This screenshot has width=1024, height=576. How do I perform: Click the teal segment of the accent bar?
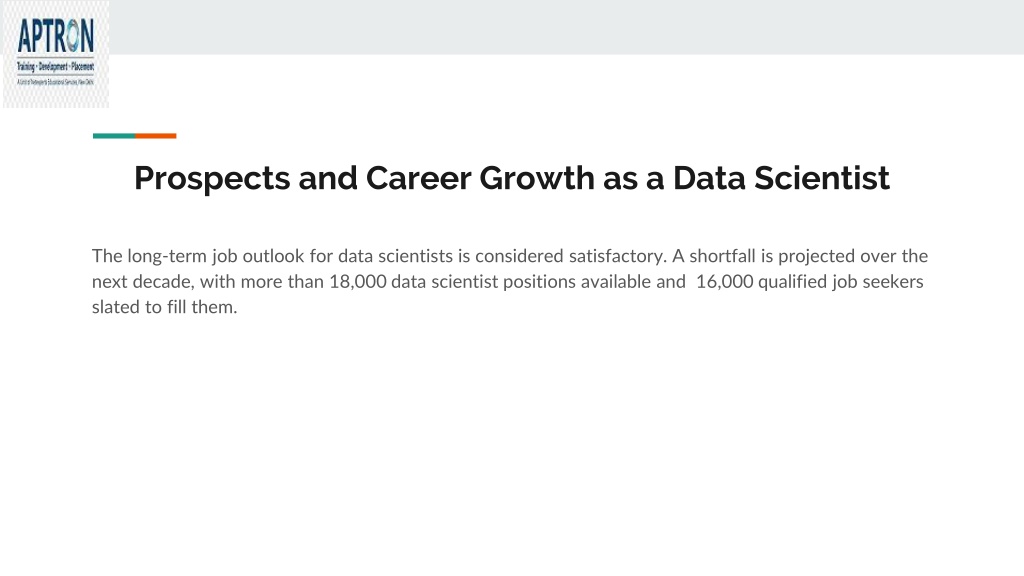click(x=114, y=136)
